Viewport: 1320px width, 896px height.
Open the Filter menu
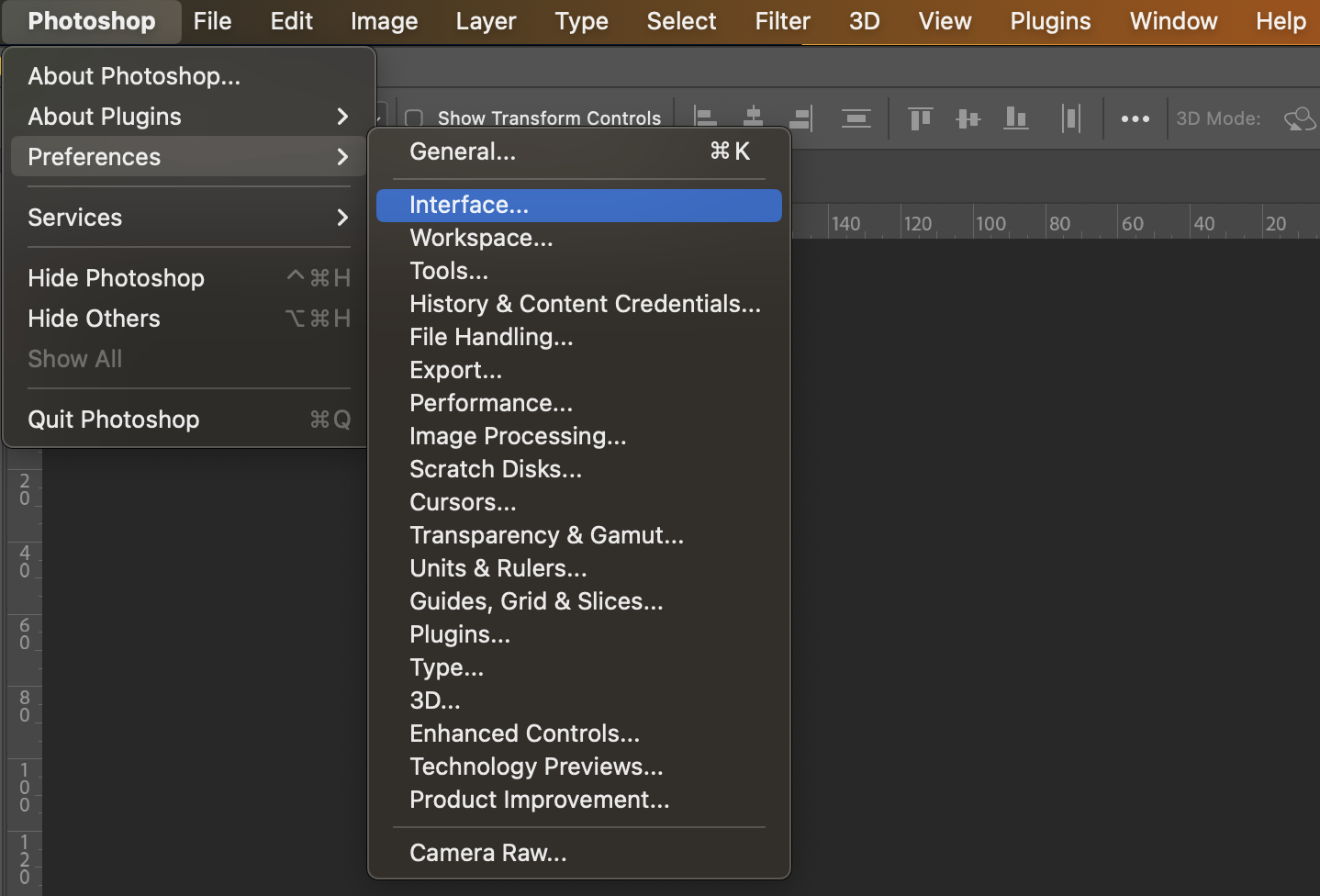point(781,20)
